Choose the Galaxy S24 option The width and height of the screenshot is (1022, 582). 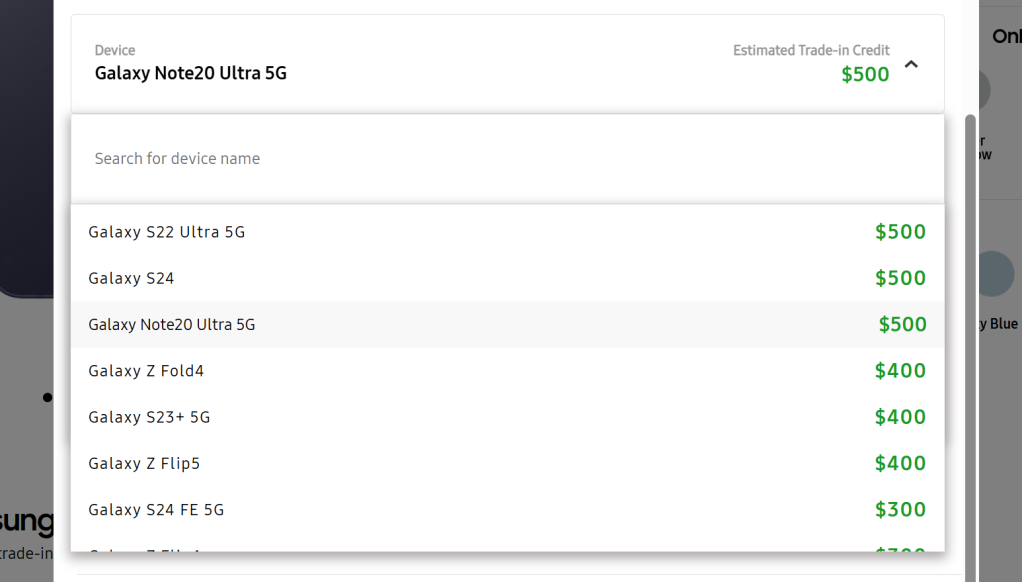pyautogui.click(x=131, y=278)
